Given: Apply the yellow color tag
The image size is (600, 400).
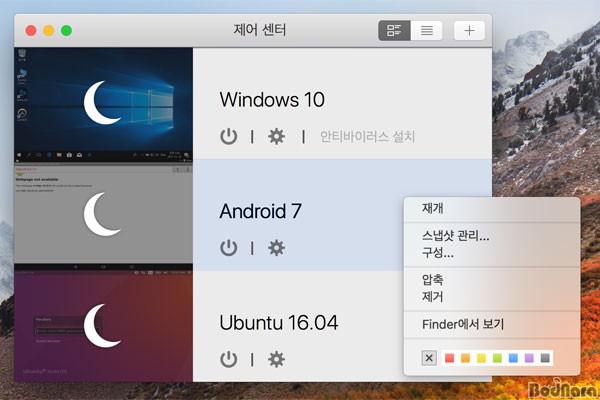Looking at the screenshot, I should pyautogui.click(x=481, y=358).
